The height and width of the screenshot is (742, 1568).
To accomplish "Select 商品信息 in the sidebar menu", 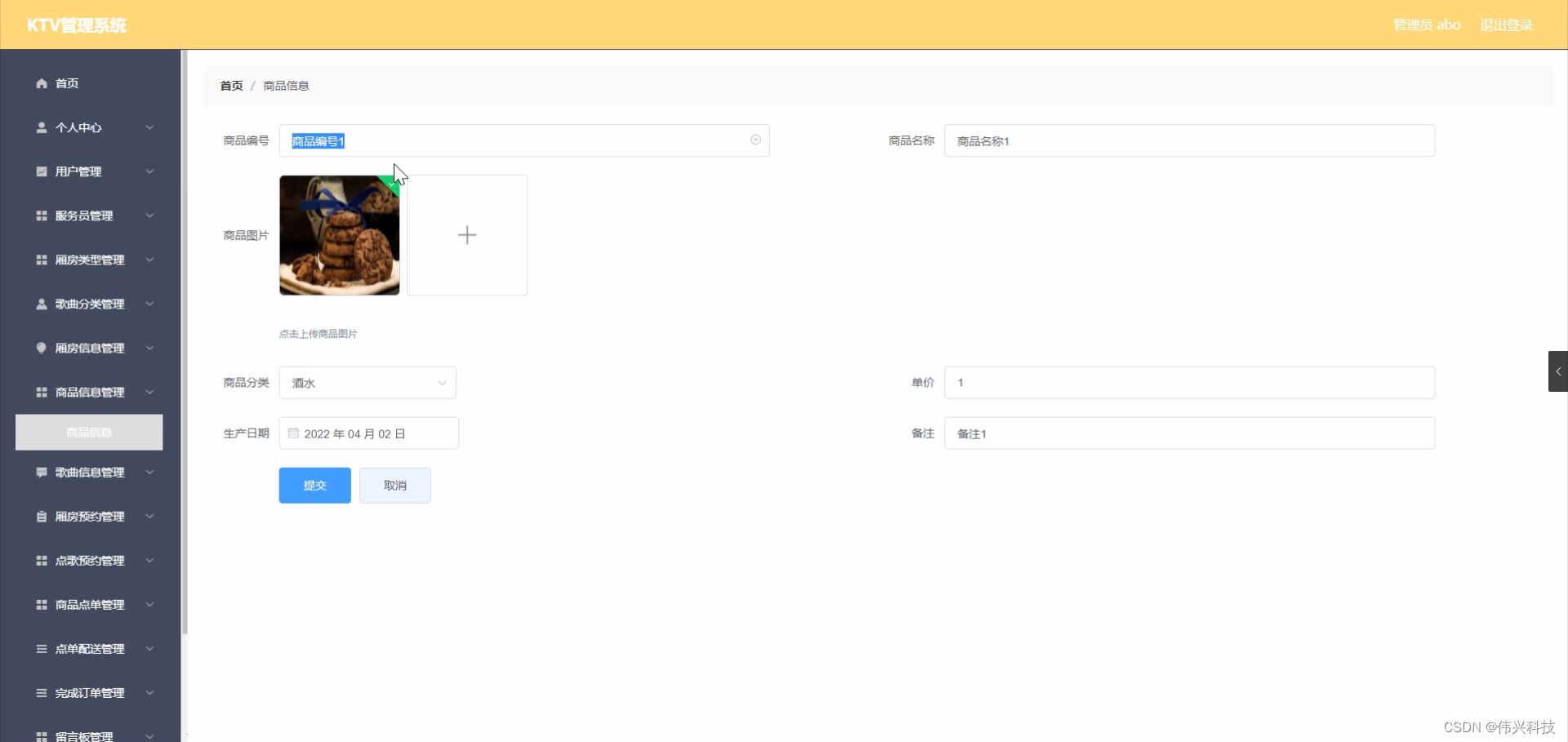I will pos(88,432).
